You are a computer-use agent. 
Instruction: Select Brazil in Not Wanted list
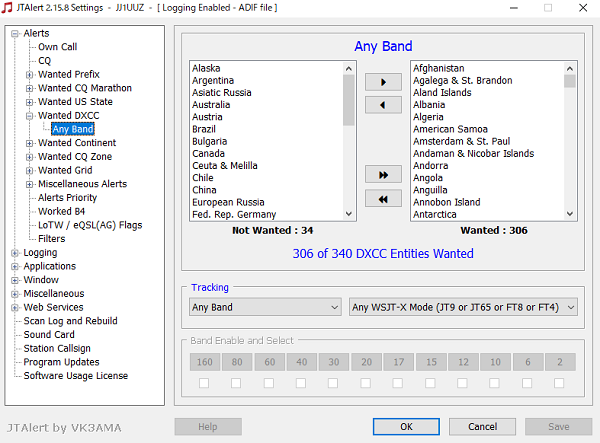pyautogui.click(x=203, y=130)
